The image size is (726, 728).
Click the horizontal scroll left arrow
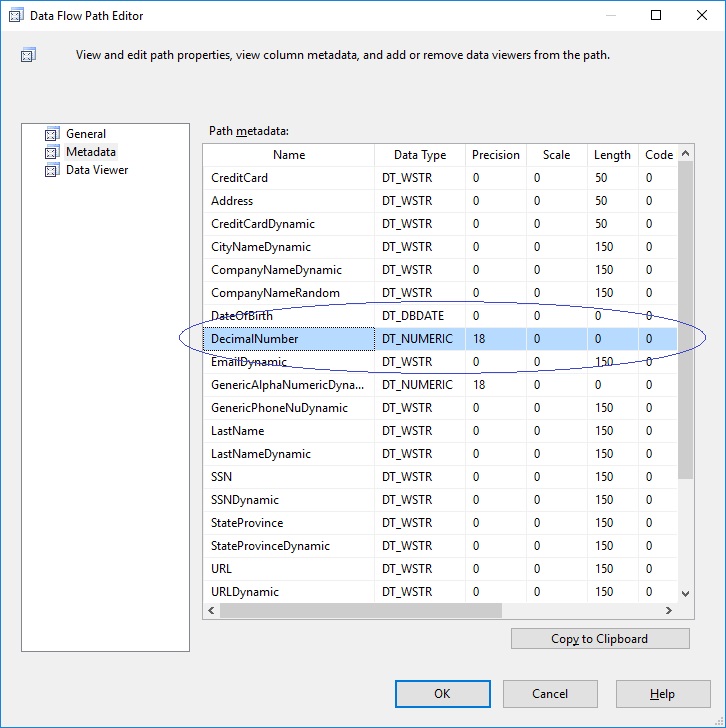(211, 610)
